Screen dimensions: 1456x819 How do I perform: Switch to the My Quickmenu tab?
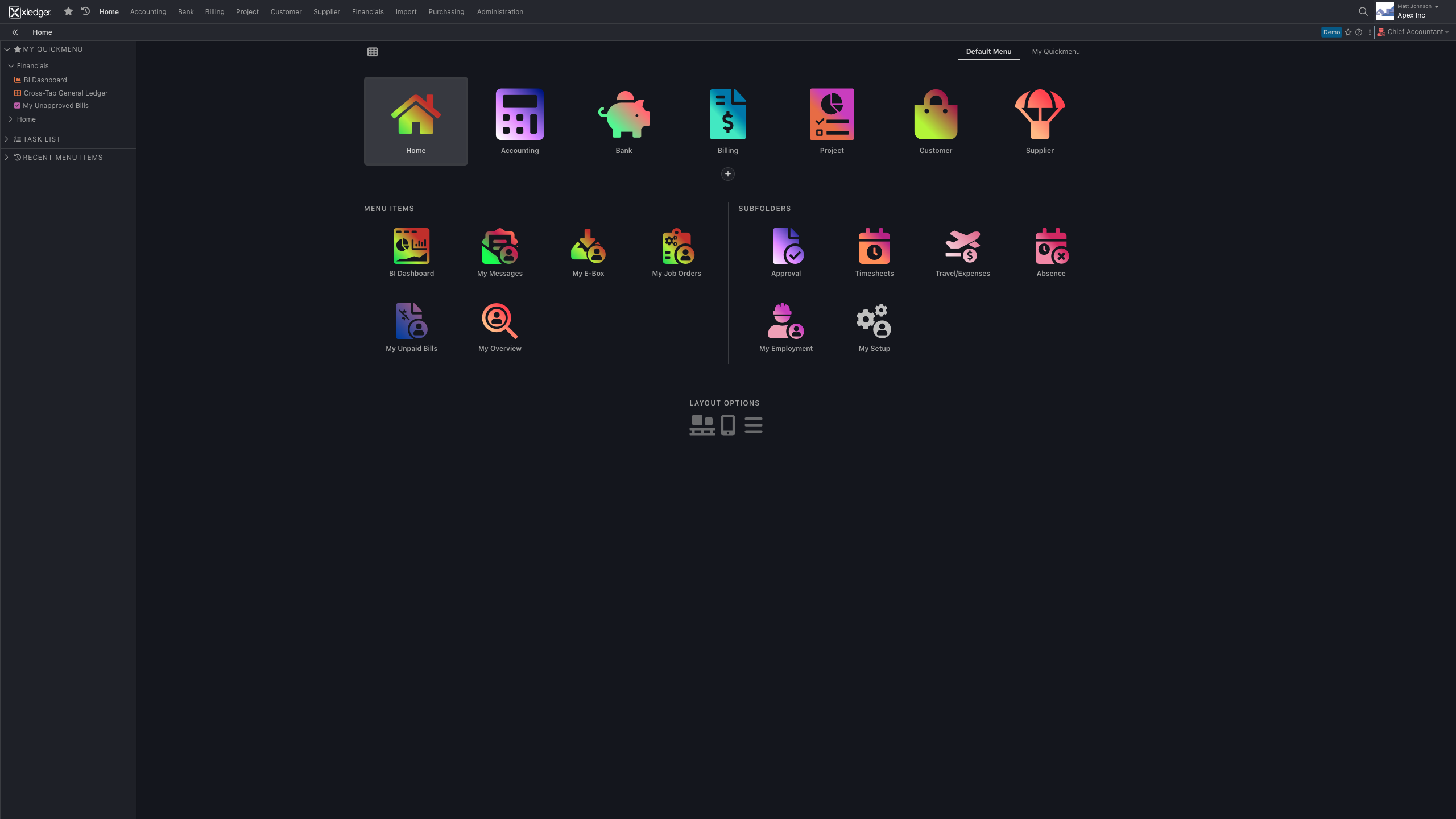pos(1056,52)
